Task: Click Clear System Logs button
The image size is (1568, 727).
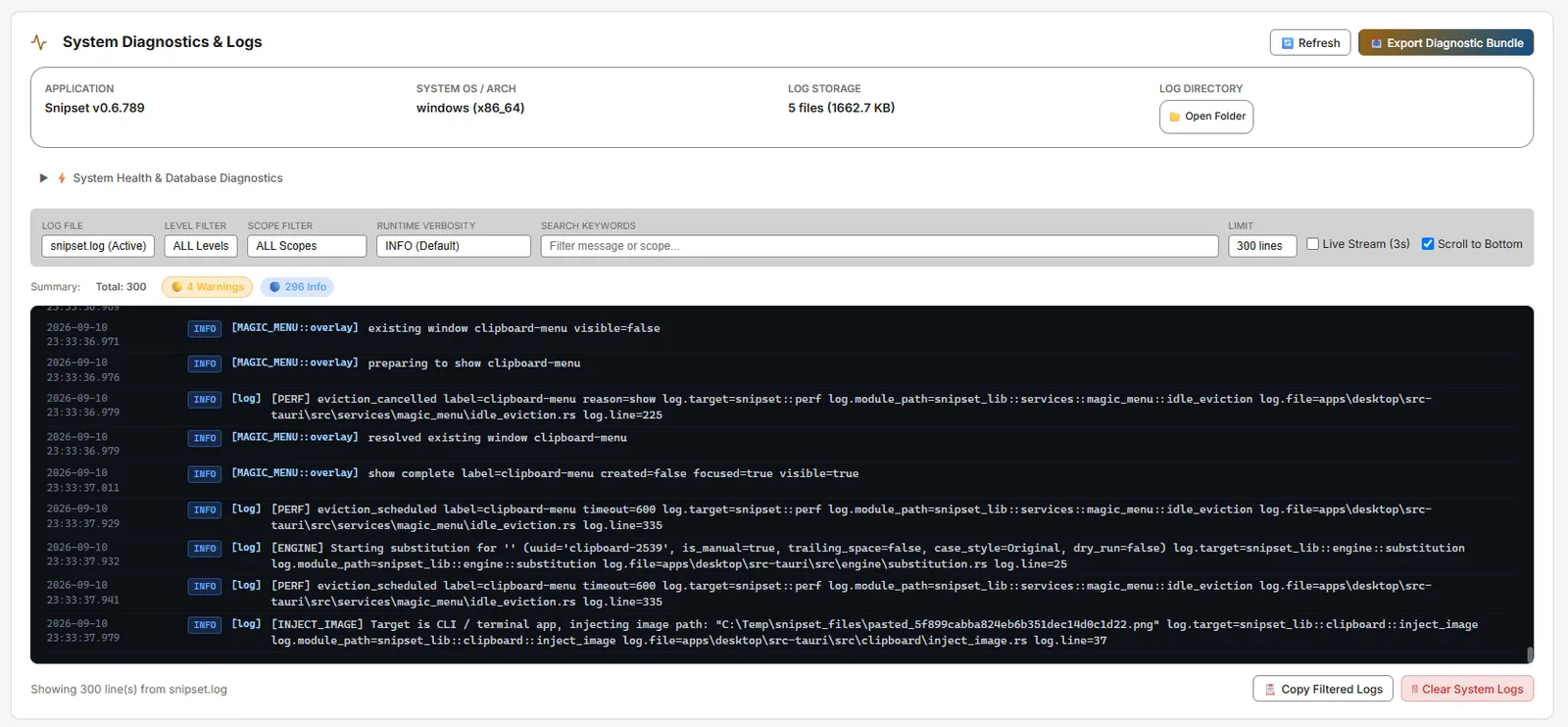Action: (1467, 689)
